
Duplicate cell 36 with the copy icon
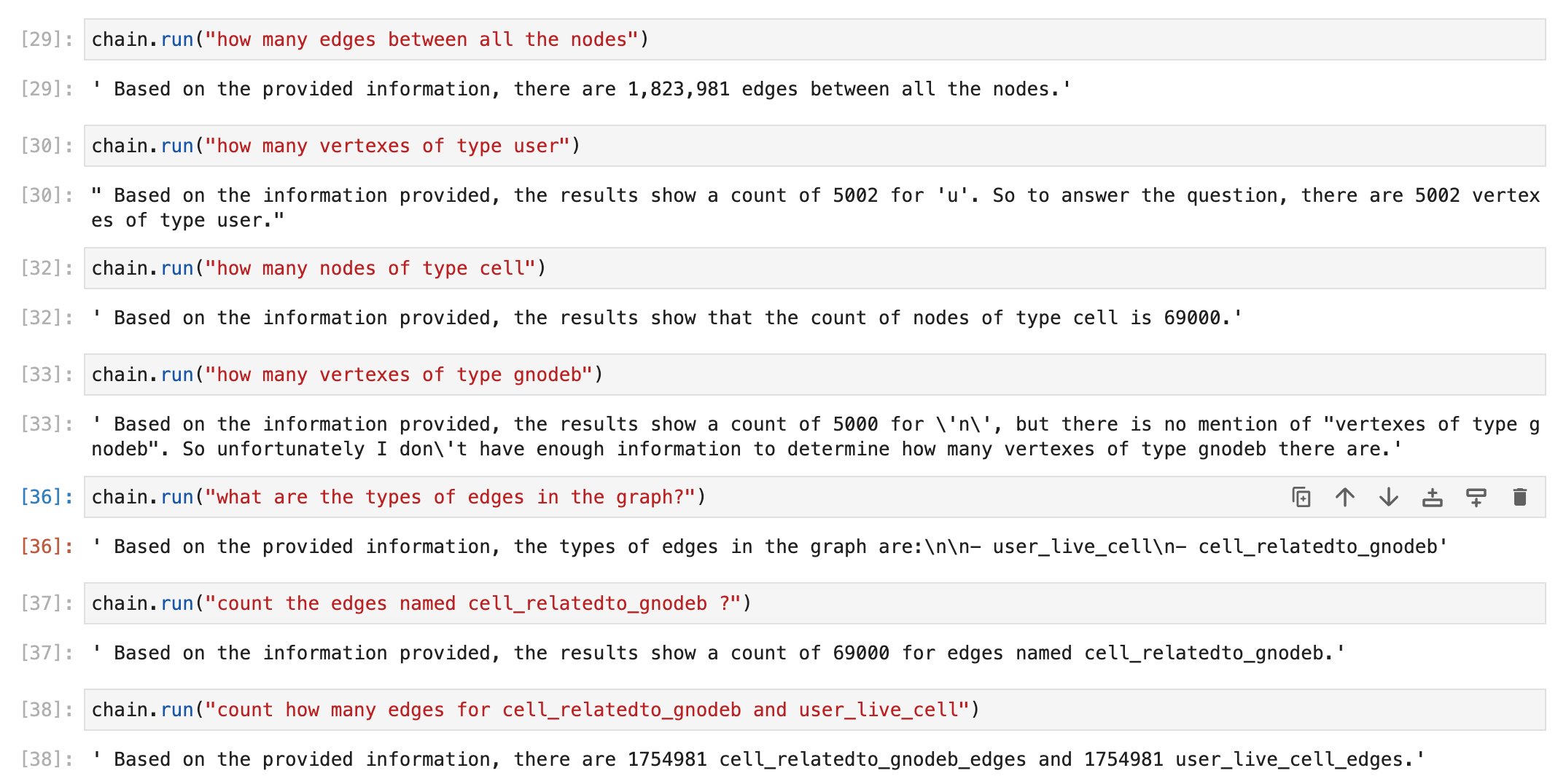pos(1301,497)
